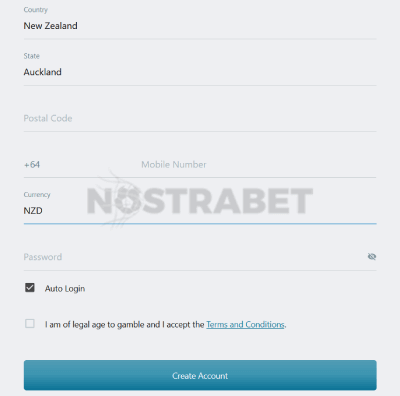Focus the Postal Code field

[x=200, y=118]
